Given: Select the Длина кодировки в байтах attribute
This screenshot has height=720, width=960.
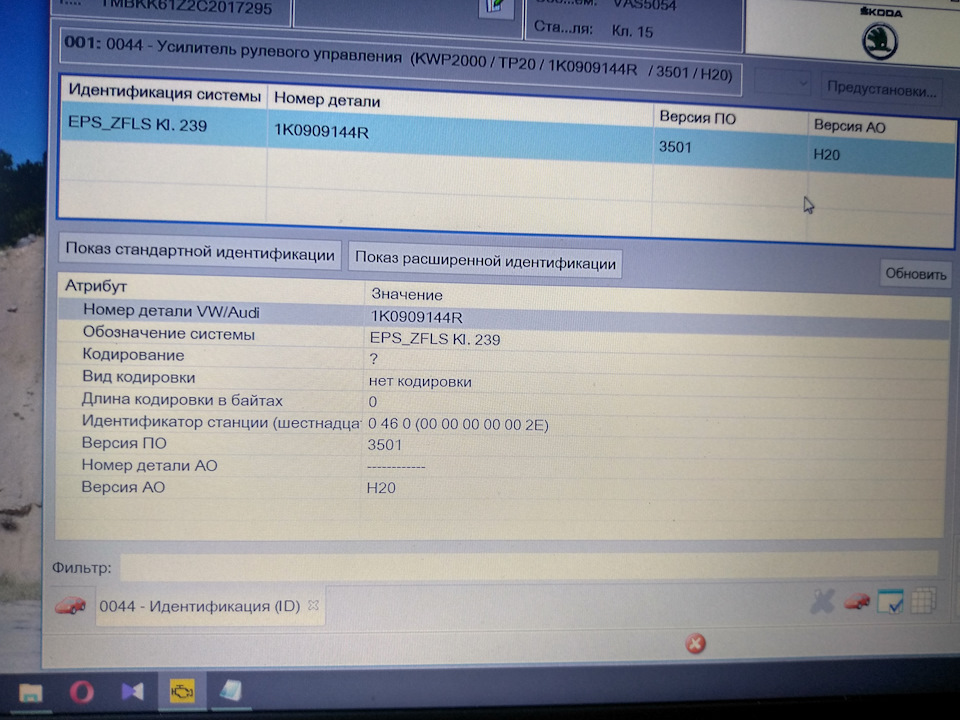Looking at the screenshot, I should click(182, 400).
